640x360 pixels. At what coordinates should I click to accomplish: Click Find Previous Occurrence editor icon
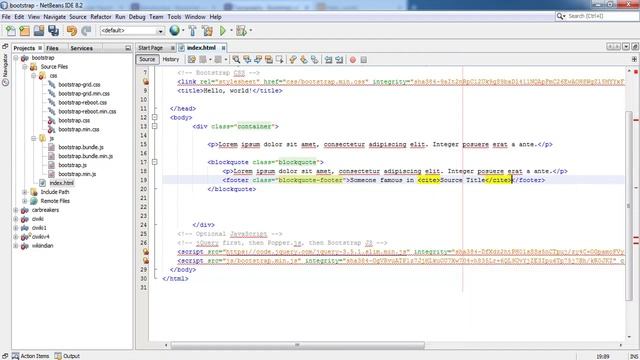[x=247, y=60]
